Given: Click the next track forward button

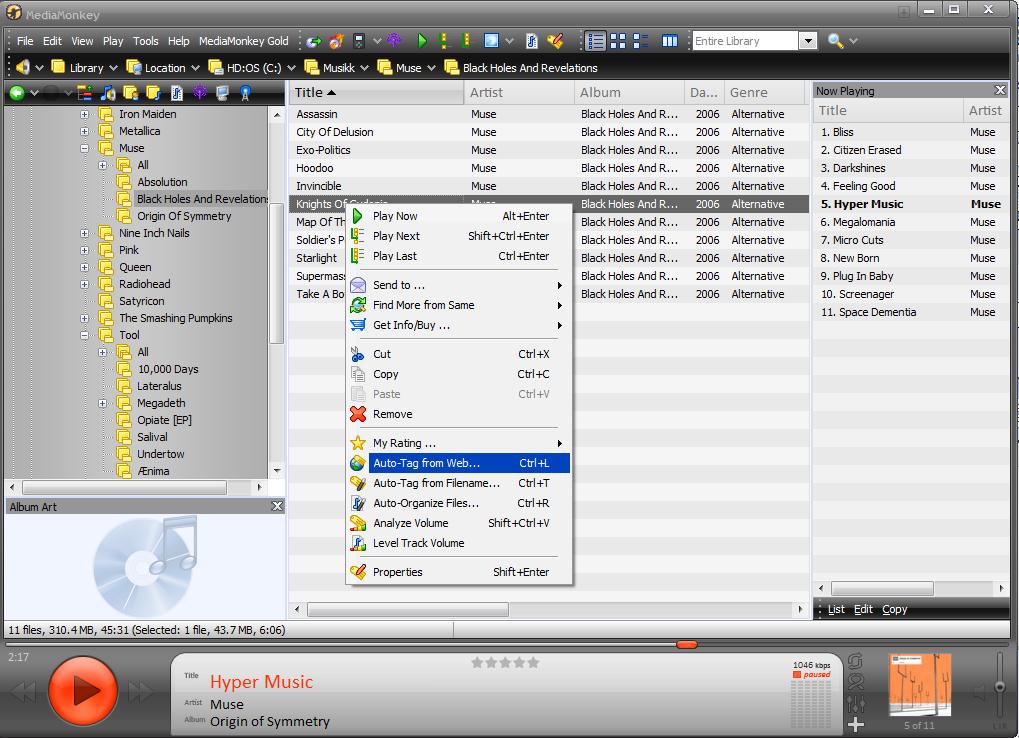Looking at the screenshot, I should pos(141,692).
